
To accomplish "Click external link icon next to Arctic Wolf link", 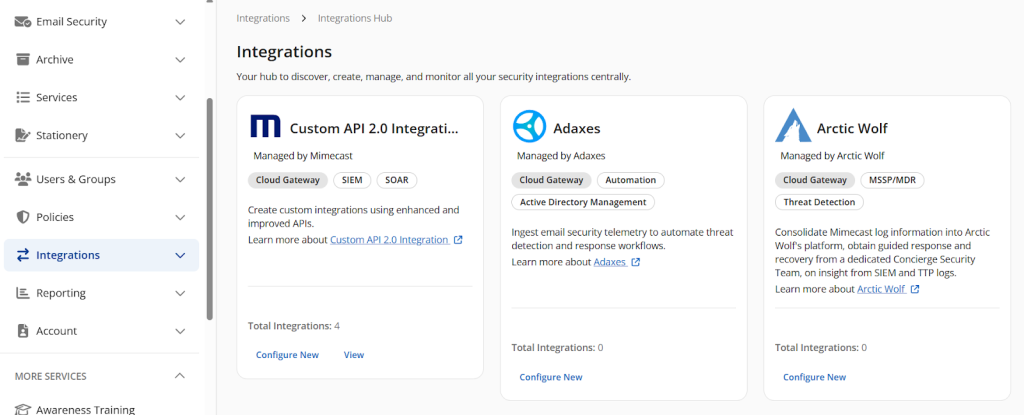I will coord(915,289).
